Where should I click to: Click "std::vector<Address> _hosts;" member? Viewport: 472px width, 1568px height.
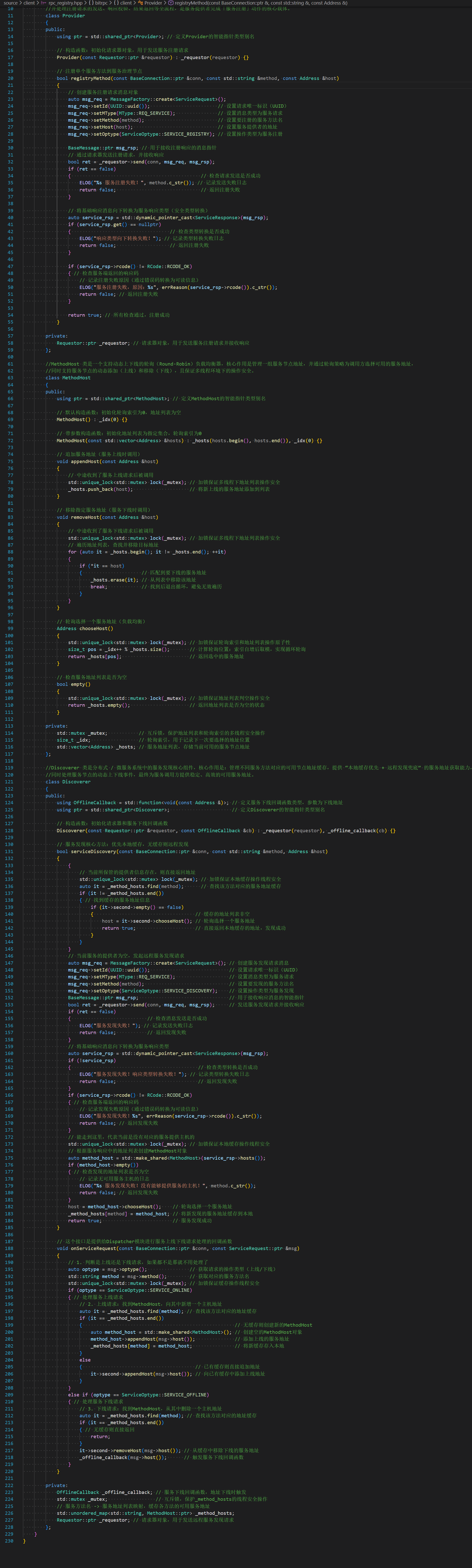pos(96,747)
